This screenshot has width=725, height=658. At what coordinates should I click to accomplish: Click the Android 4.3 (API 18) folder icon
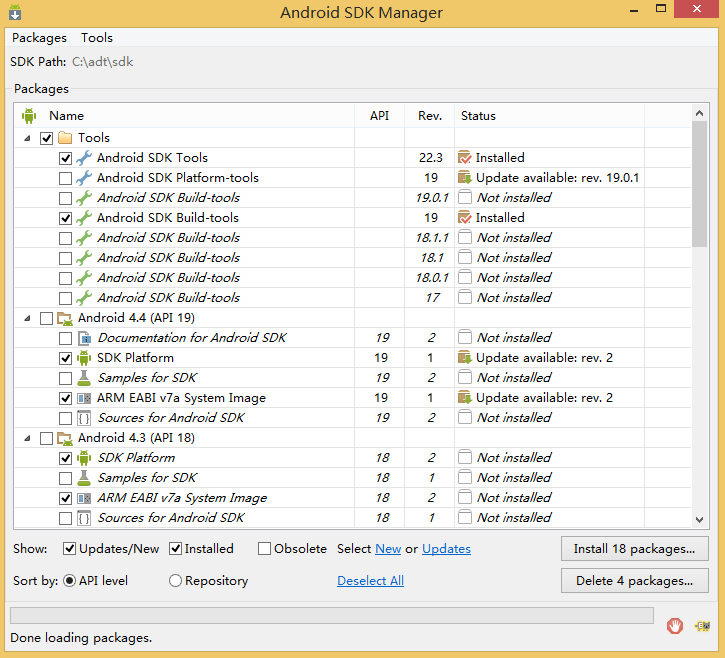point(65,438)
